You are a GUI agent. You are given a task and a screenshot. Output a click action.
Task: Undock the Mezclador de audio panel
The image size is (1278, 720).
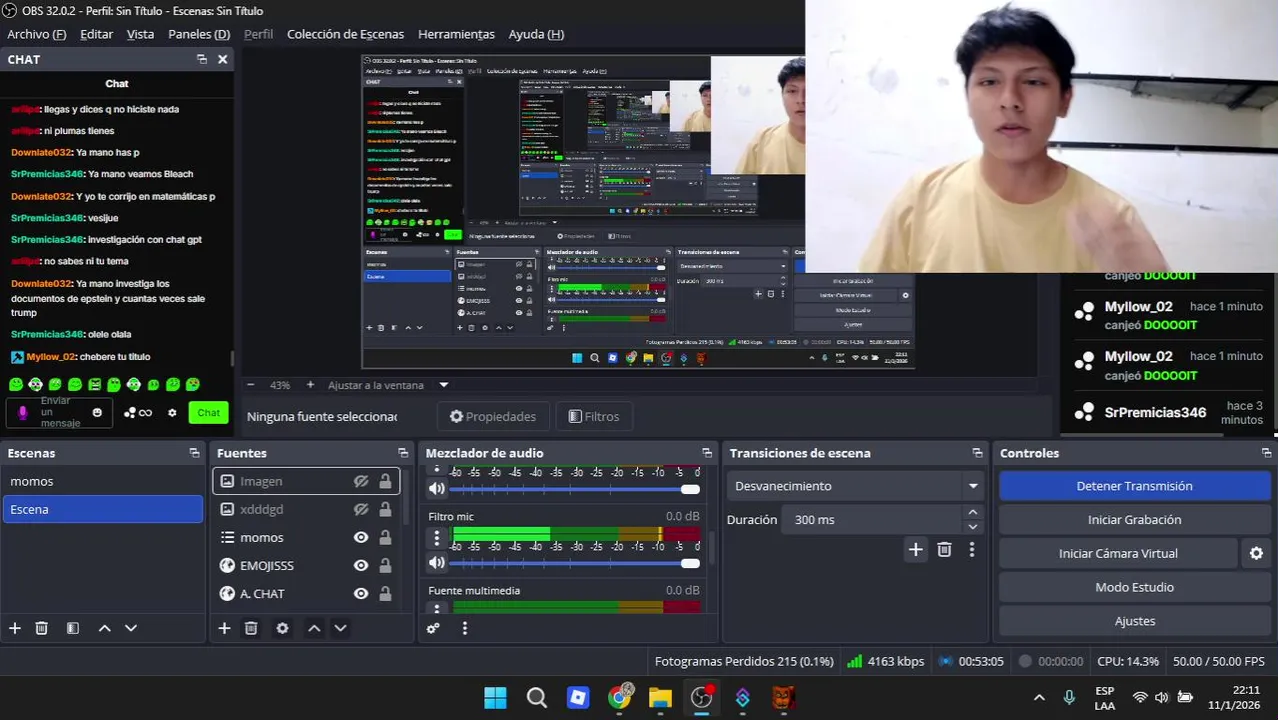coord(707,453)
